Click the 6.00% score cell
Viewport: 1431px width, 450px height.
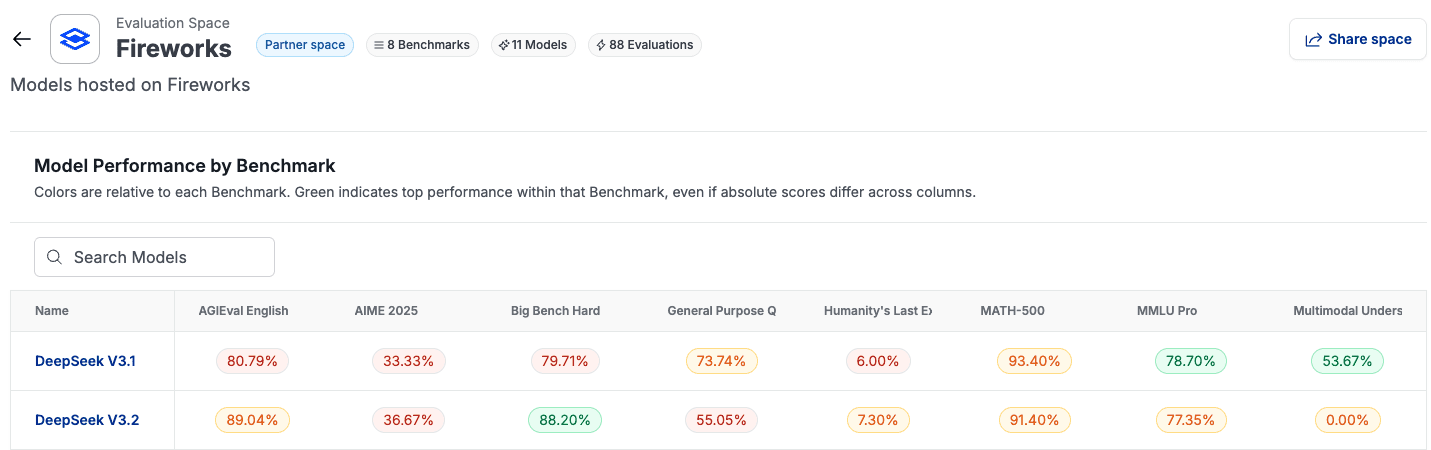click(x=878, y=361)
